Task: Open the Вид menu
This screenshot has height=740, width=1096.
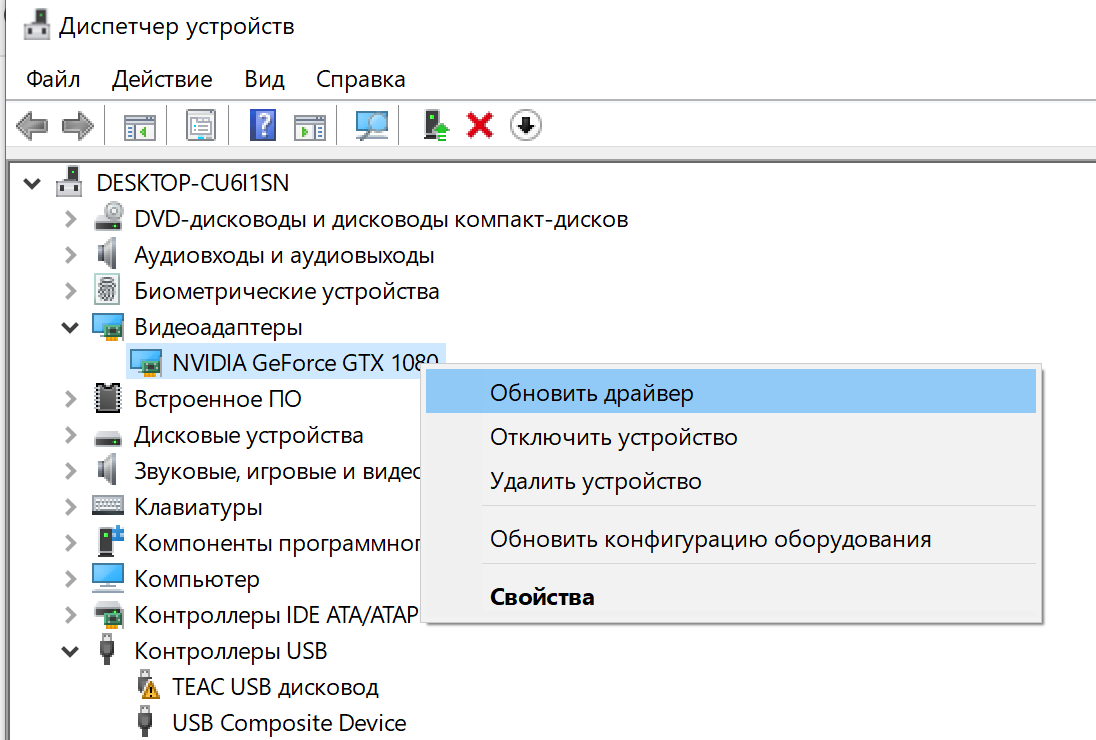Action: (x=264, y=79)
